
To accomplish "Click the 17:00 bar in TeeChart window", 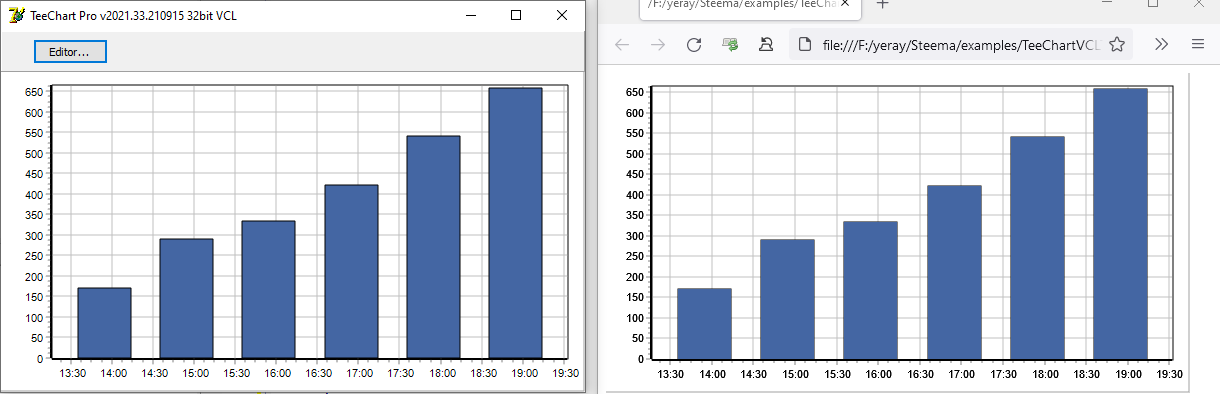I will coord(352,271).
